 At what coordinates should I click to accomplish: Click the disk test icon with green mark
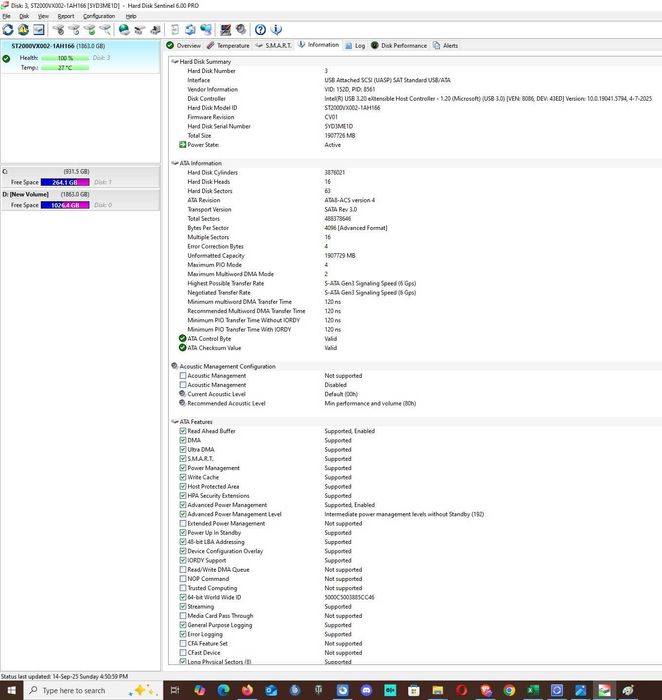click(90, 30)
